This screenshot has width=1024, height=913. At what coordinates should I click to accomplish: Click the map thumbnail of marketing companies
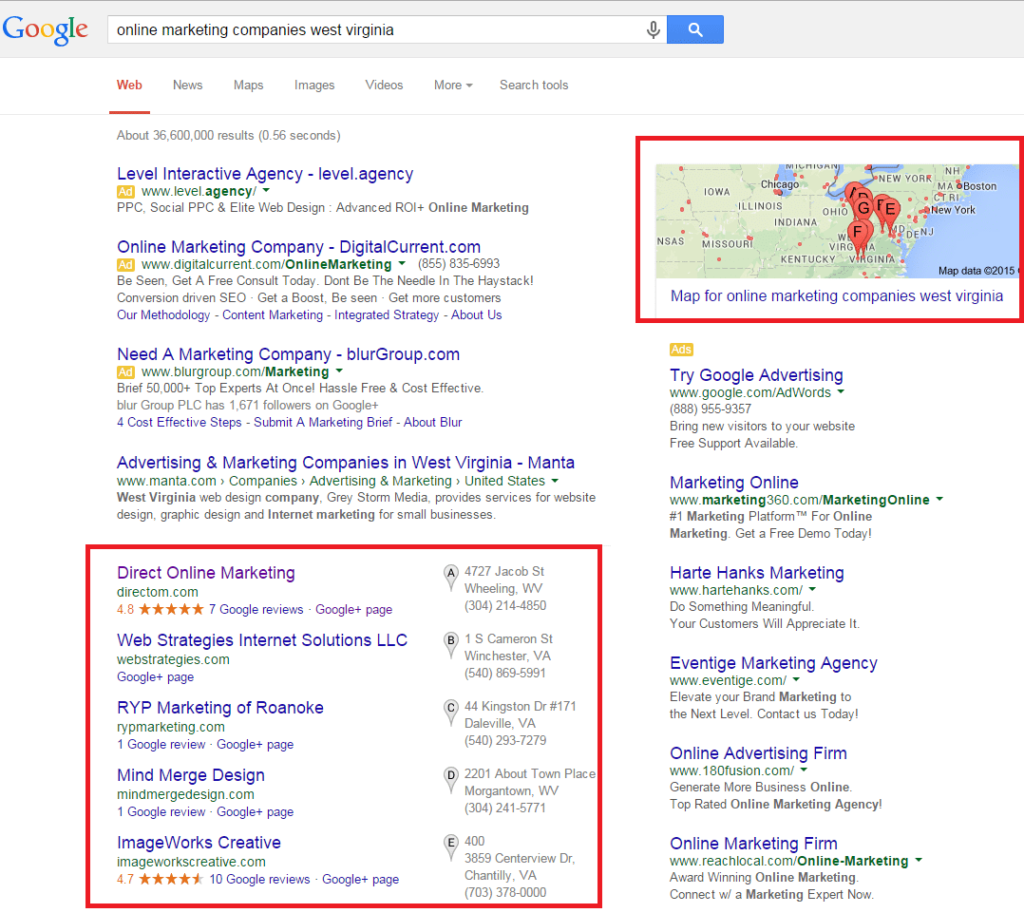click(x=837, y=221)
